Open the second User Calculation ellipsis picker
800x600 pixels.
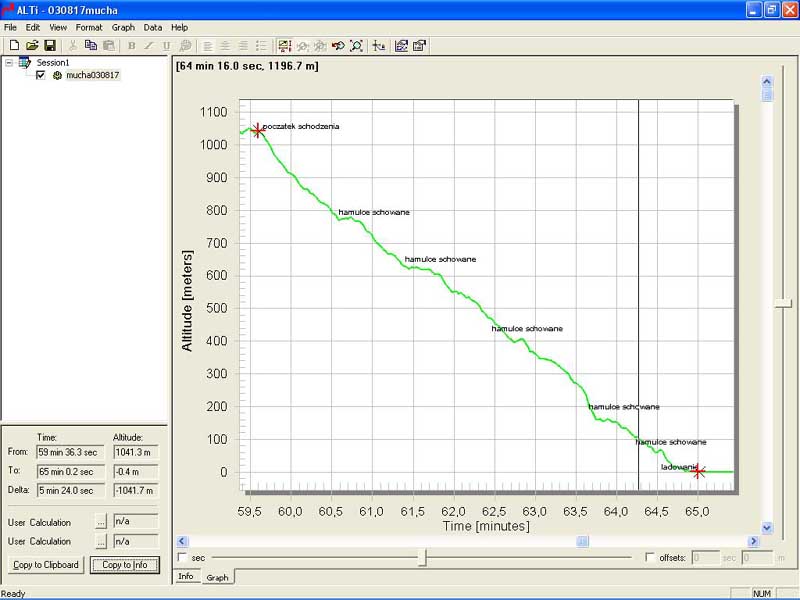100,541
